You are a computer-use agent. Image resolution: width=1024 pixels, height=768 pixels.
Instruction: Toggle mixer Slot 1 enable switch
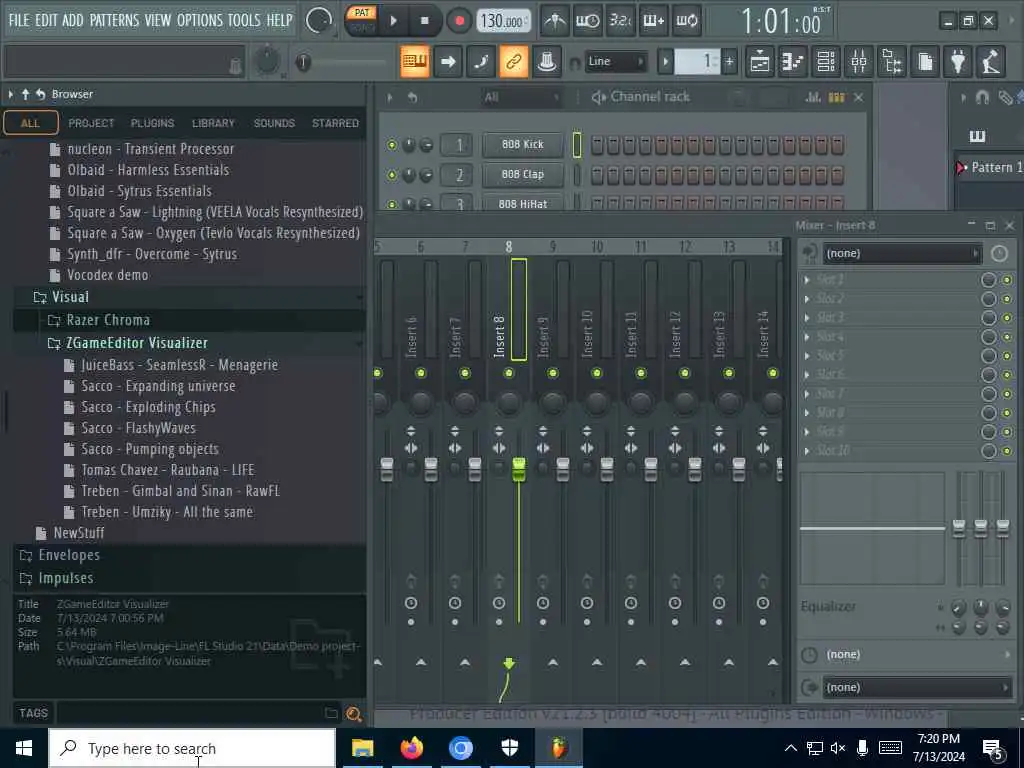pos(1007,280)
